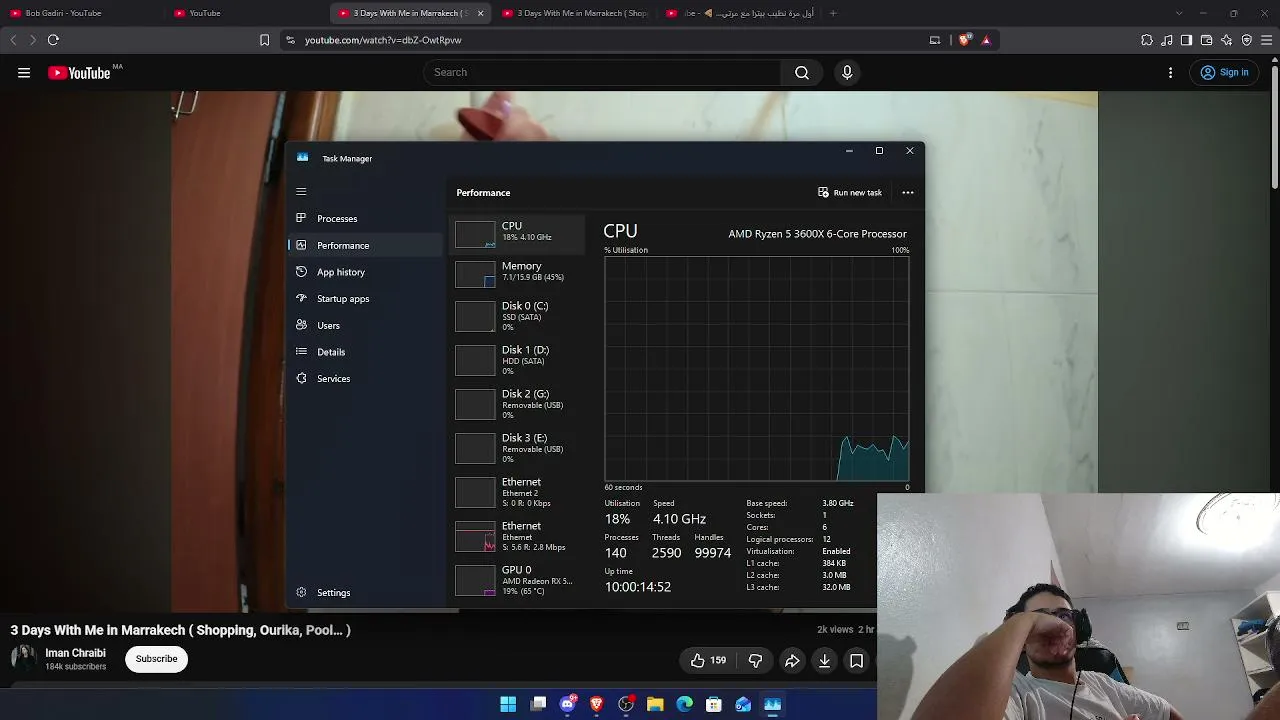Go to Startup apps in Task Manager

[x=343, y=298]
